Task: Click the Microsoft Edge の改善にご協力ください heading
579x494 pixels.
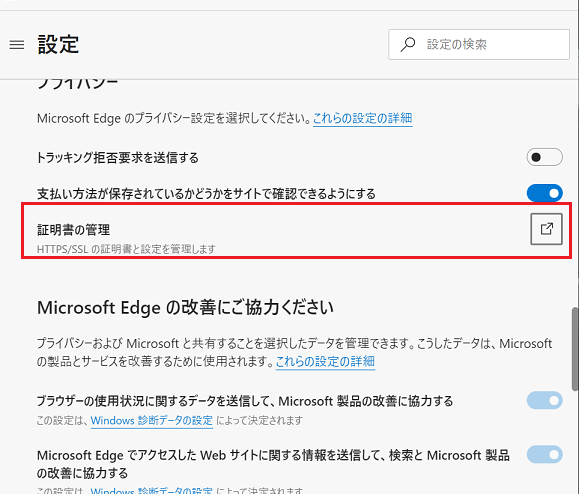Action: (x=185, y=308)
